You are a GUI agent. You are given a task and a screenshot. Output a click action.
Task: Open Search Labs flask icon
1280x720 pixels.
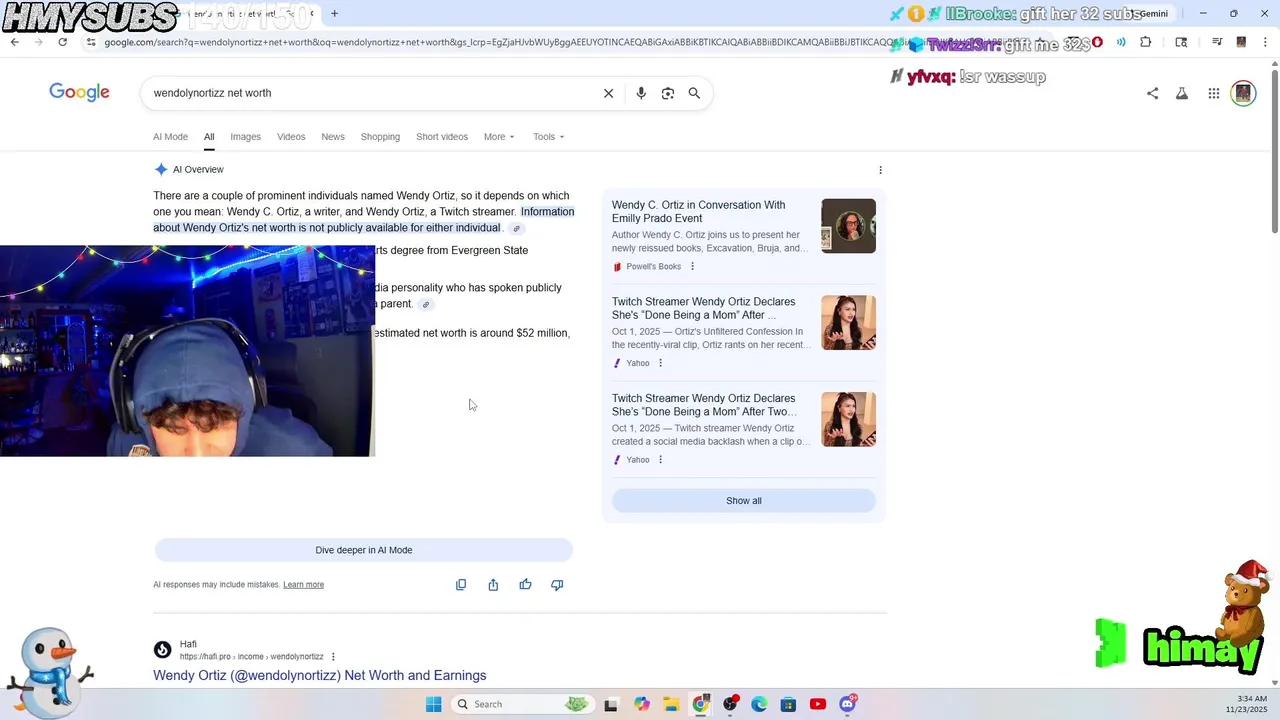point(1182,93)
